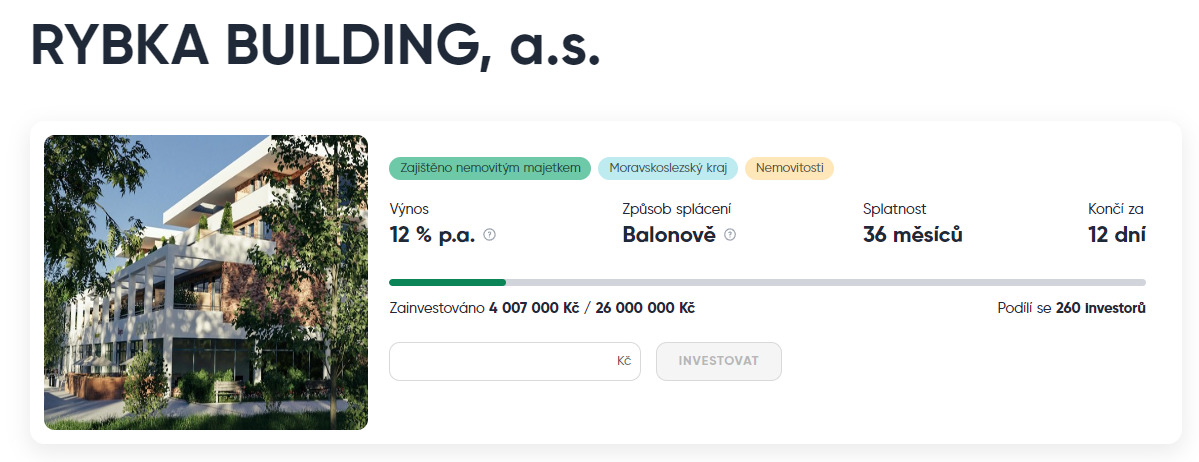Click the 4 007 000 Kč invested amount
1199x462 pixels.
534,307
